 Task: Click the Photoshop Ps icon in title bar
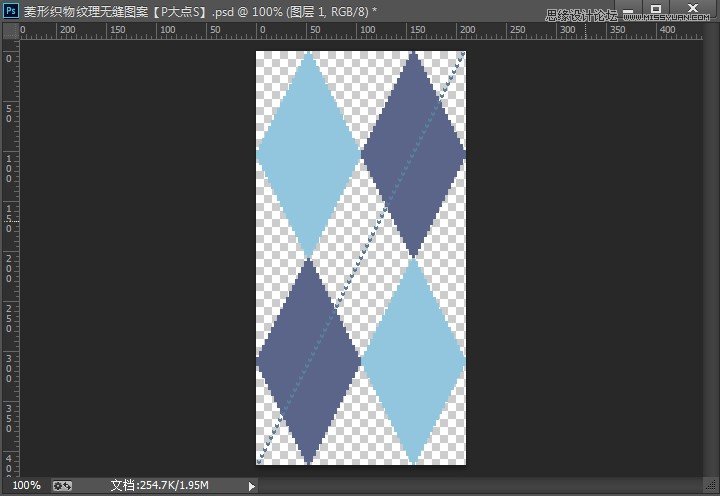(x=11, y=10)
